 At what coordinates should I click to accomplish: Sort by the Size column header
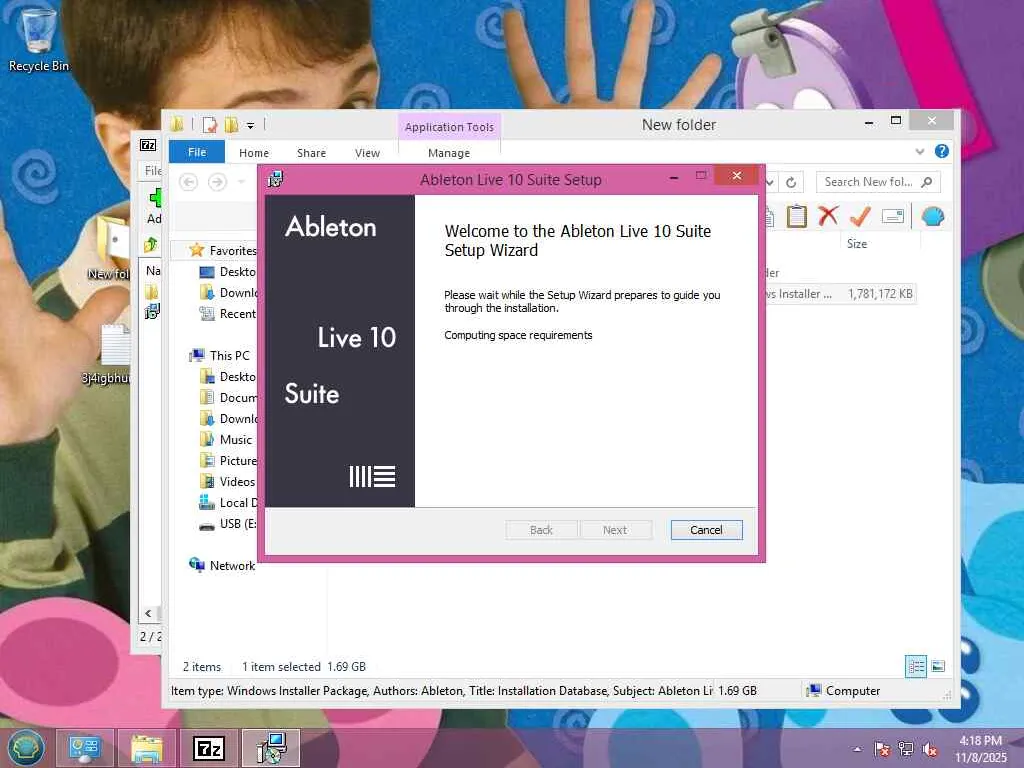[x=857, y=244]
